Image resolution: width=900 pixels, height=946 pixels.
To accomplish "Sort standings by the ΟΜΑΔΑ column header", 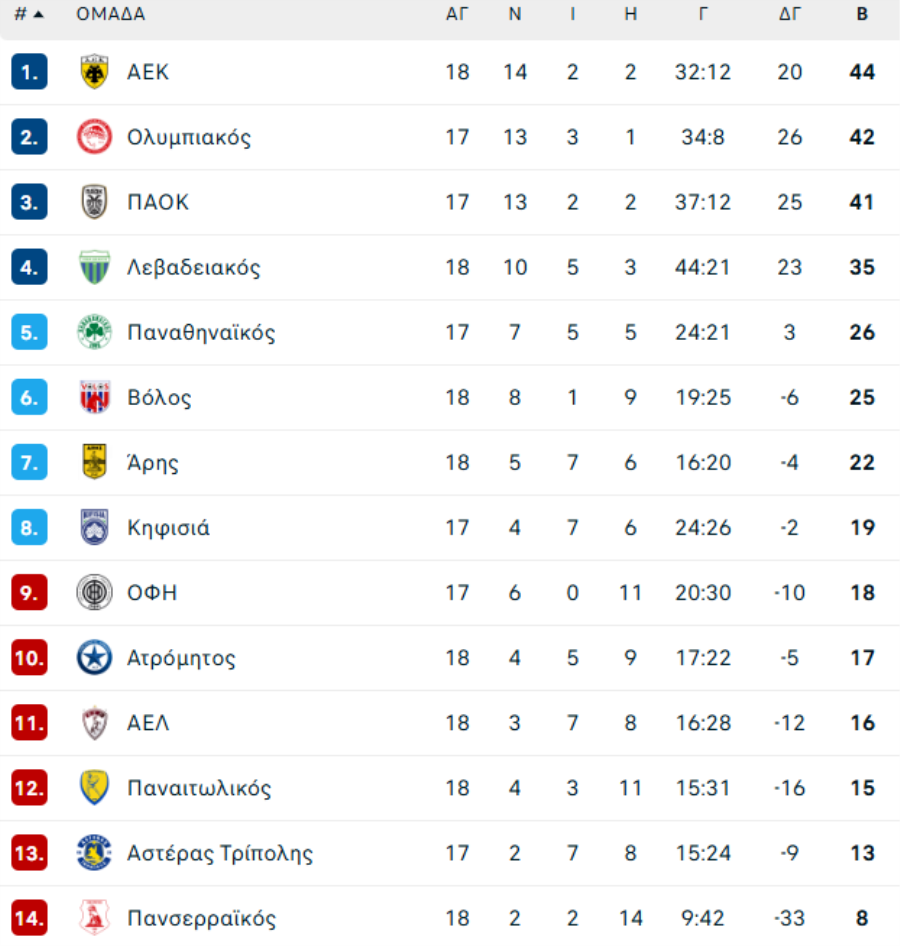I will click(x=110, y=14).
